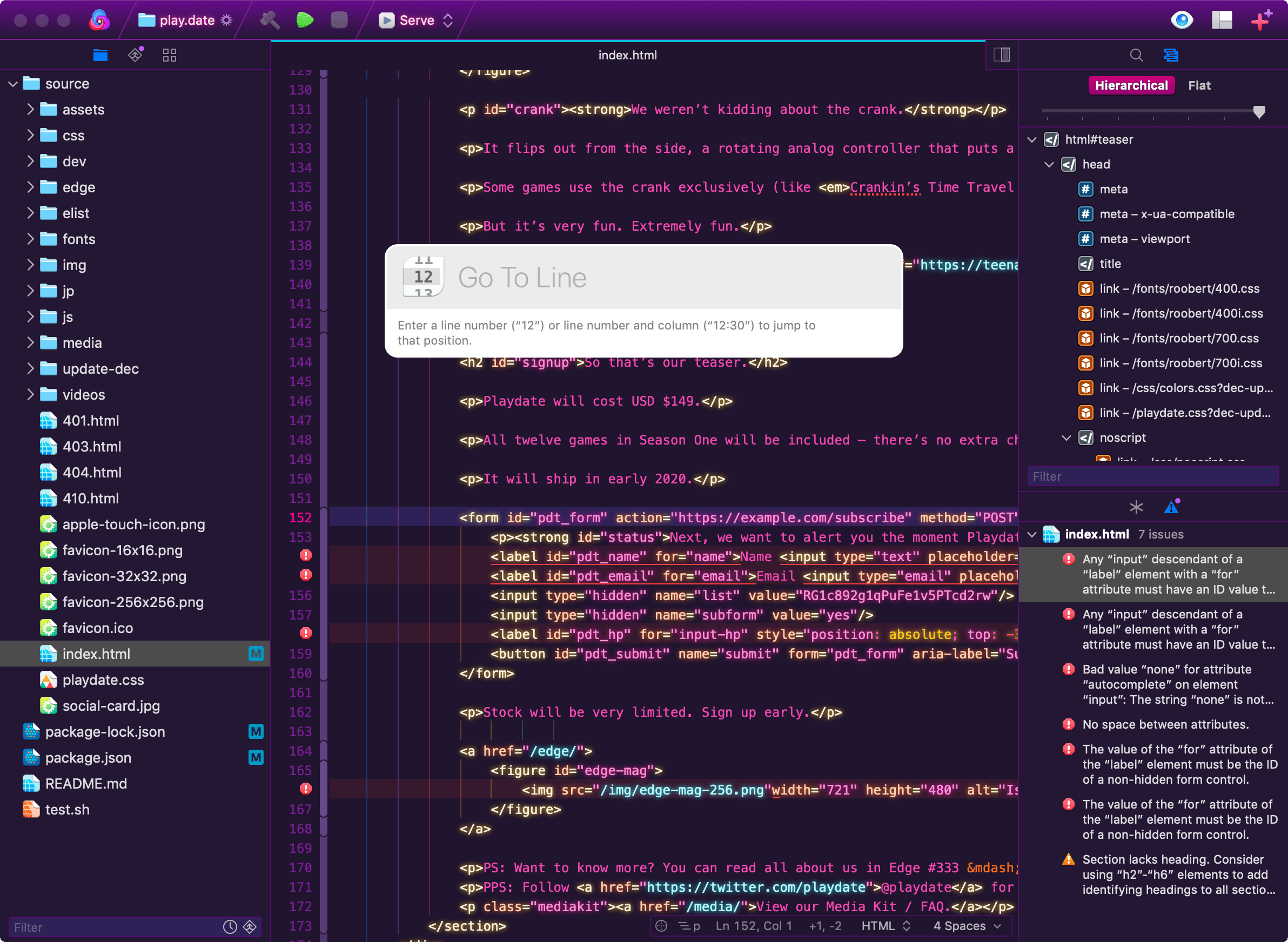Toggle the editor split view icon
The image size is (1288, 942).
click(x=1002, y=55)
